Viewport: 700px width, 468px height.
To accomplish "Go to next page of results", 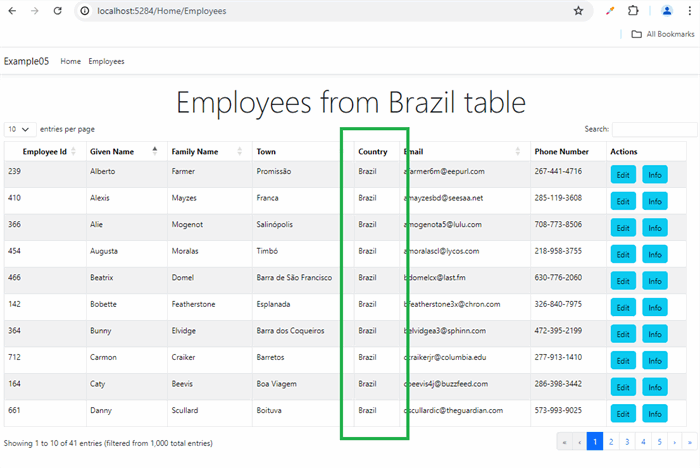I will pos(675,442).
